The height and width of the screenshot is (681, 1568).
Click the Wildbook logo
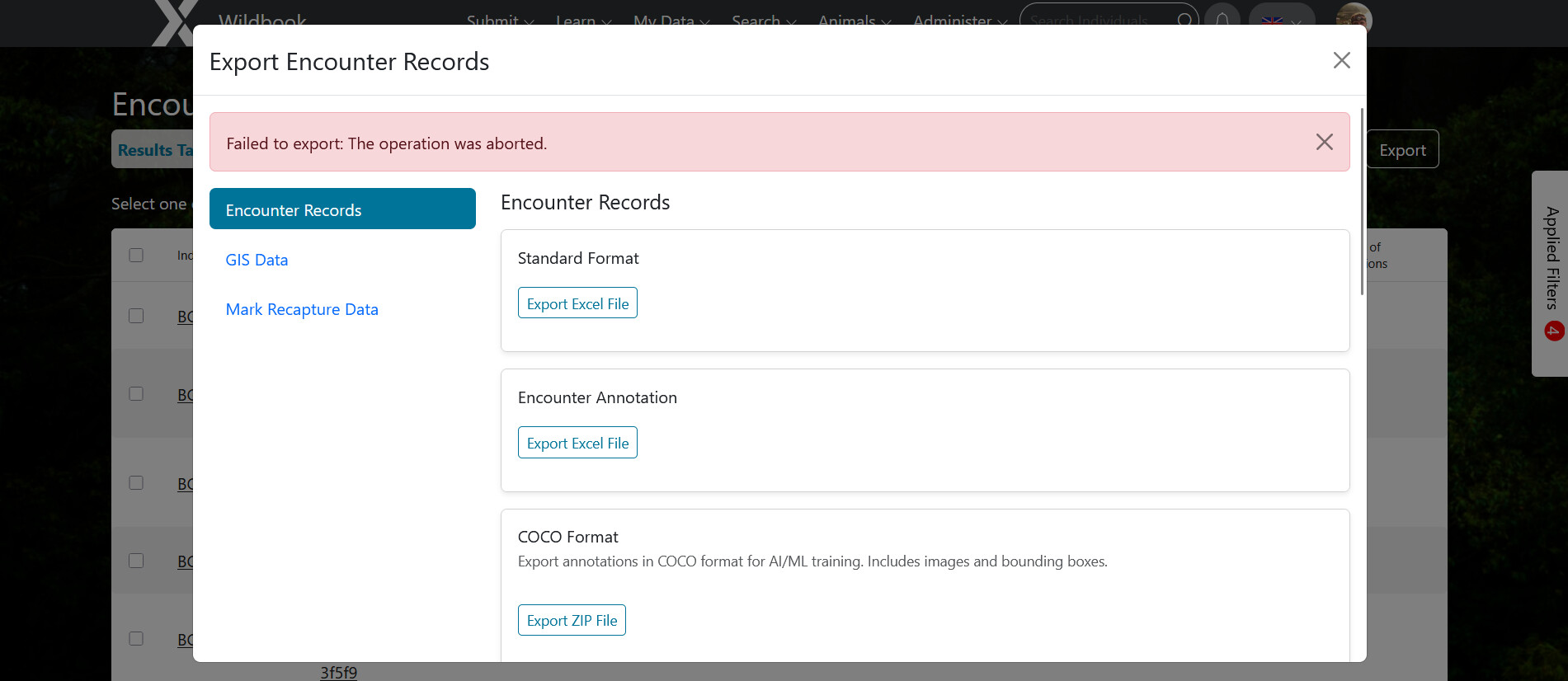[176, 21]
